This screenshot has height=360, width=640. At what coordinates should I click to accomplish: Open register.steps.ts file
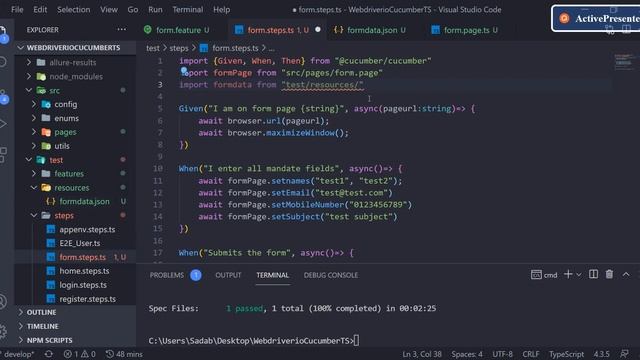76,299
